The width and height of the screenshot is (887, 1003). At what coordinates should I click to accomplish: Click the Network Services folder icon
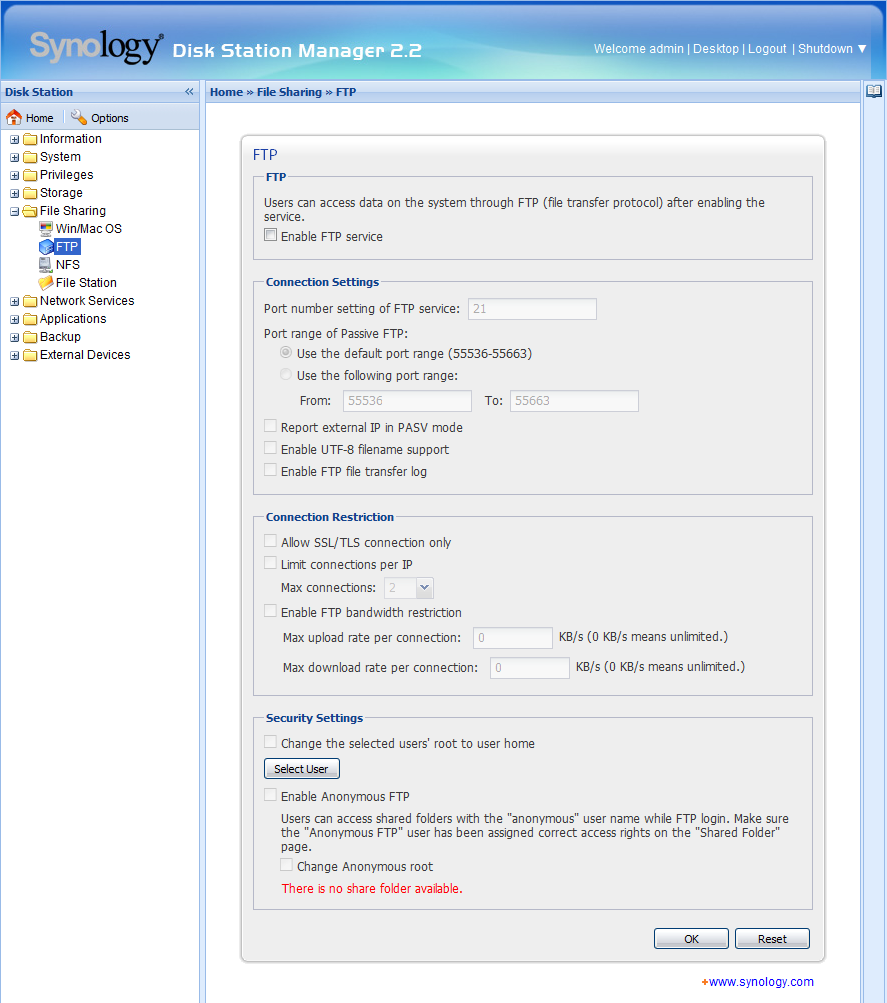point(30,301)
